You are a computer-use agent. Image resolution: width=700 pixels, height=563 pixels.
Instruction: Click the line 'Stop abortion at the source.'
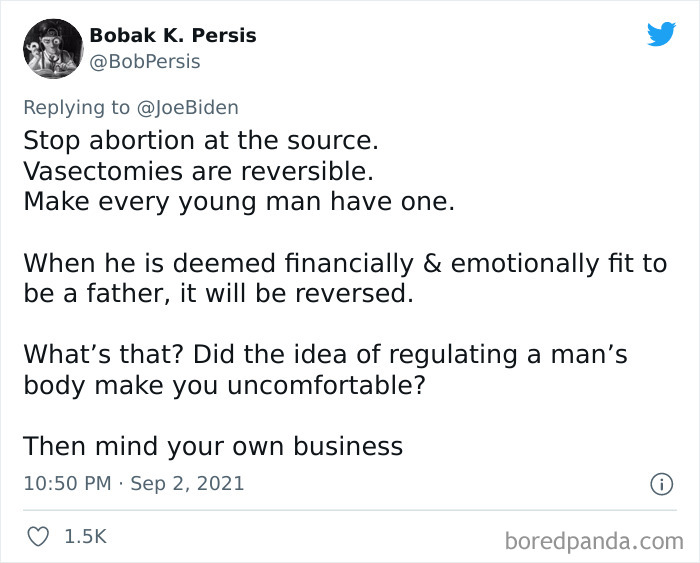[x=200, y=139]
